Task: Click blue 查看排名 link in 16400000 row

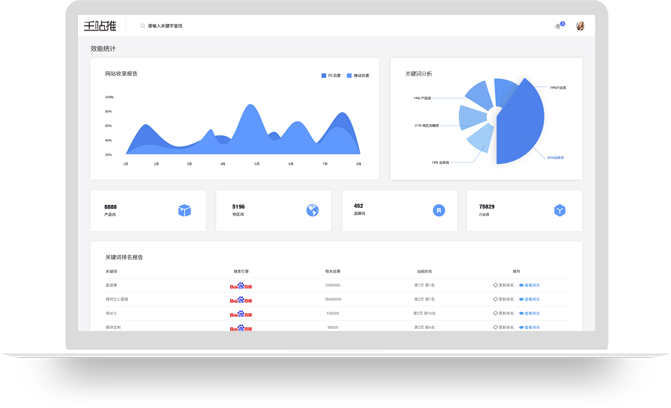Action: (532, 299)
